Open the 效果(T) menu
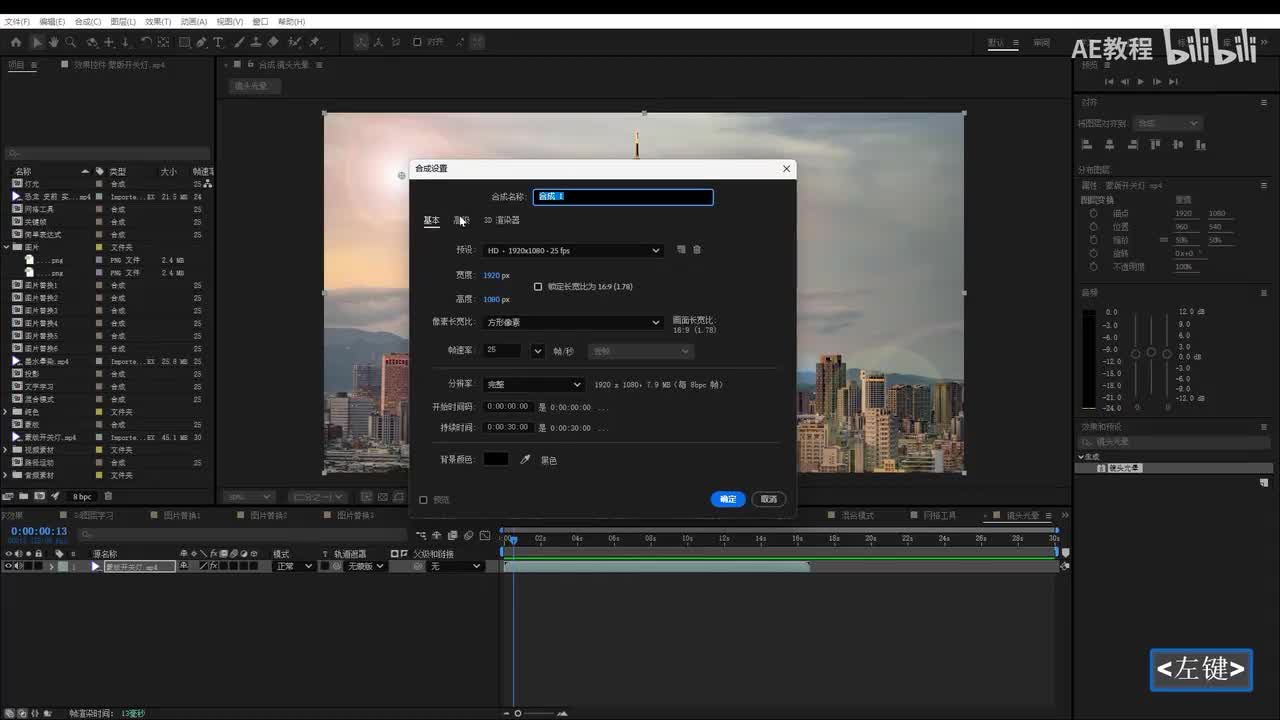Image resolution: width=1280 pixels, height=720 pixels. coord(158,21)
